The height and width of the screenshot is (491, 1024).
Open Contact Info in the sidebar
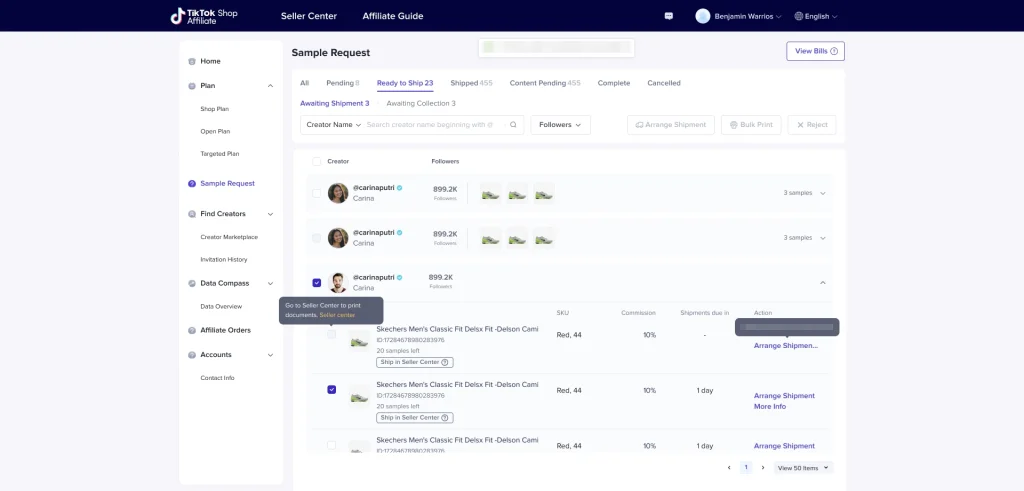(x=217, y=378)
